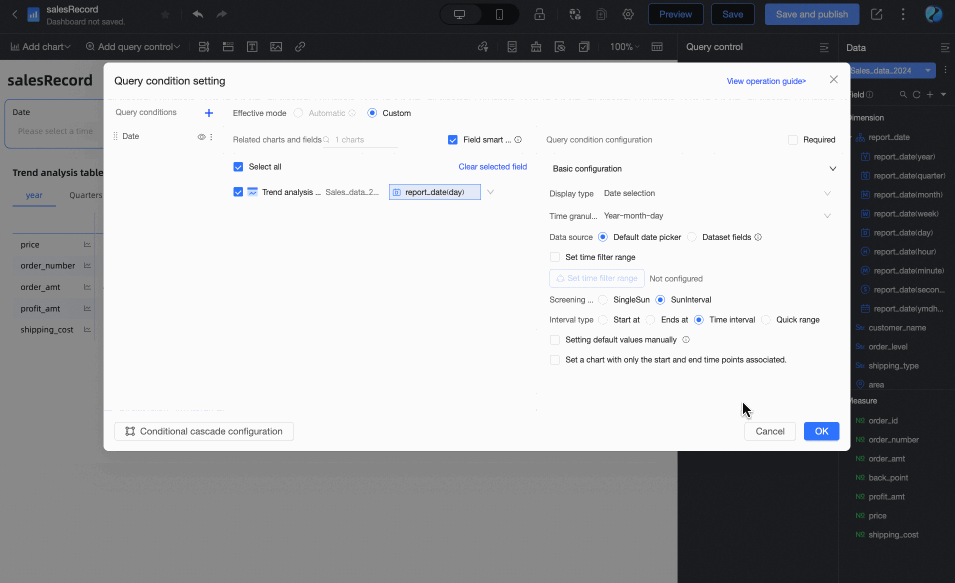Image resolution: width=955 pixels, height=583 pixels.
Task: Choose Quick range interval type
Action: tap(766, 320)
